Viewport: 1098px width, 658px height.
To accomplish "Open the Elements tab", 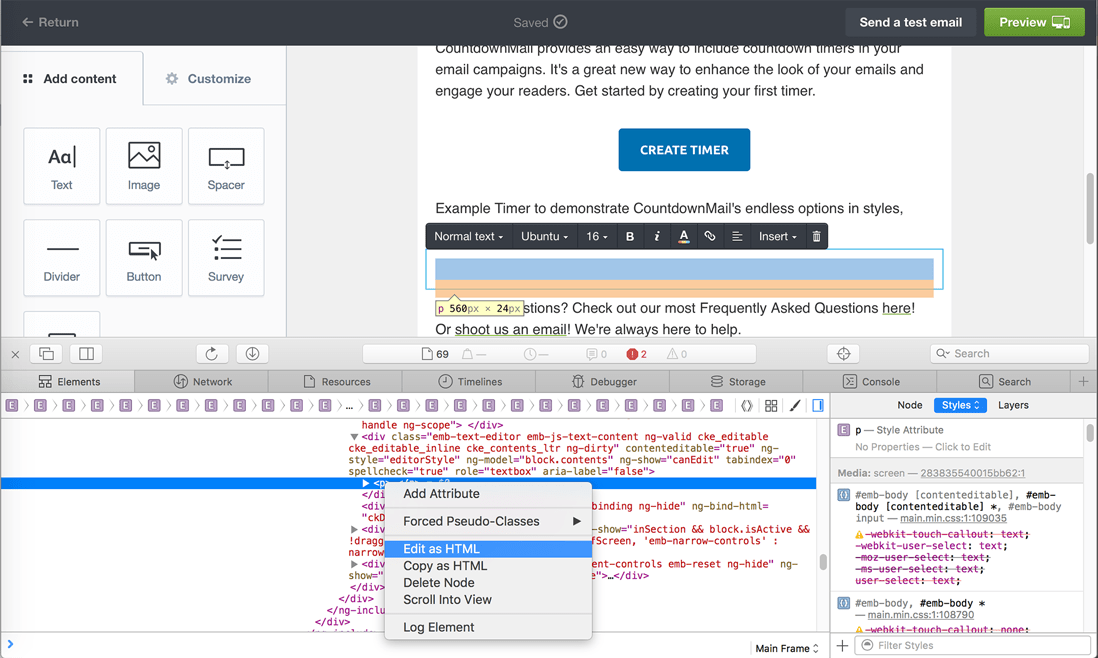I will tap(68, 382).
